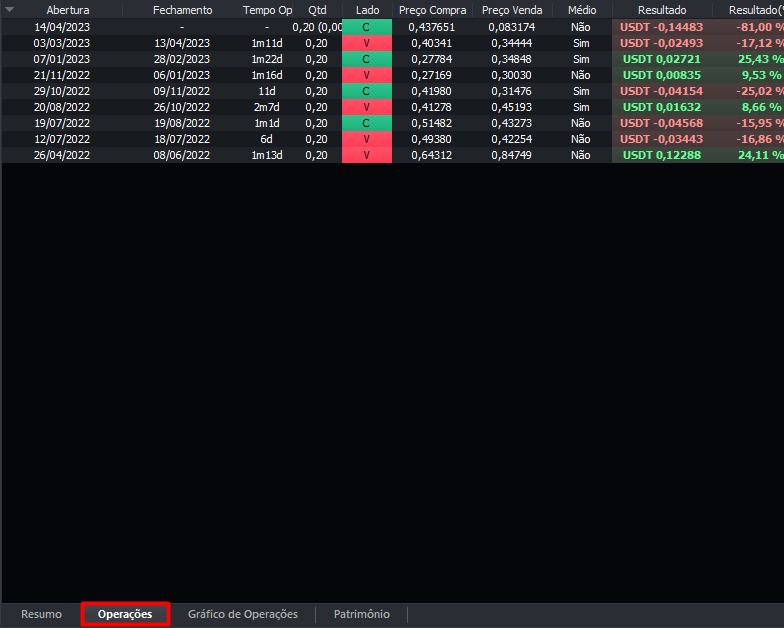This screenshot has height=628, width=784.
Task: Select the 26/10/2022 closing date cell
Action: (182, 107)
